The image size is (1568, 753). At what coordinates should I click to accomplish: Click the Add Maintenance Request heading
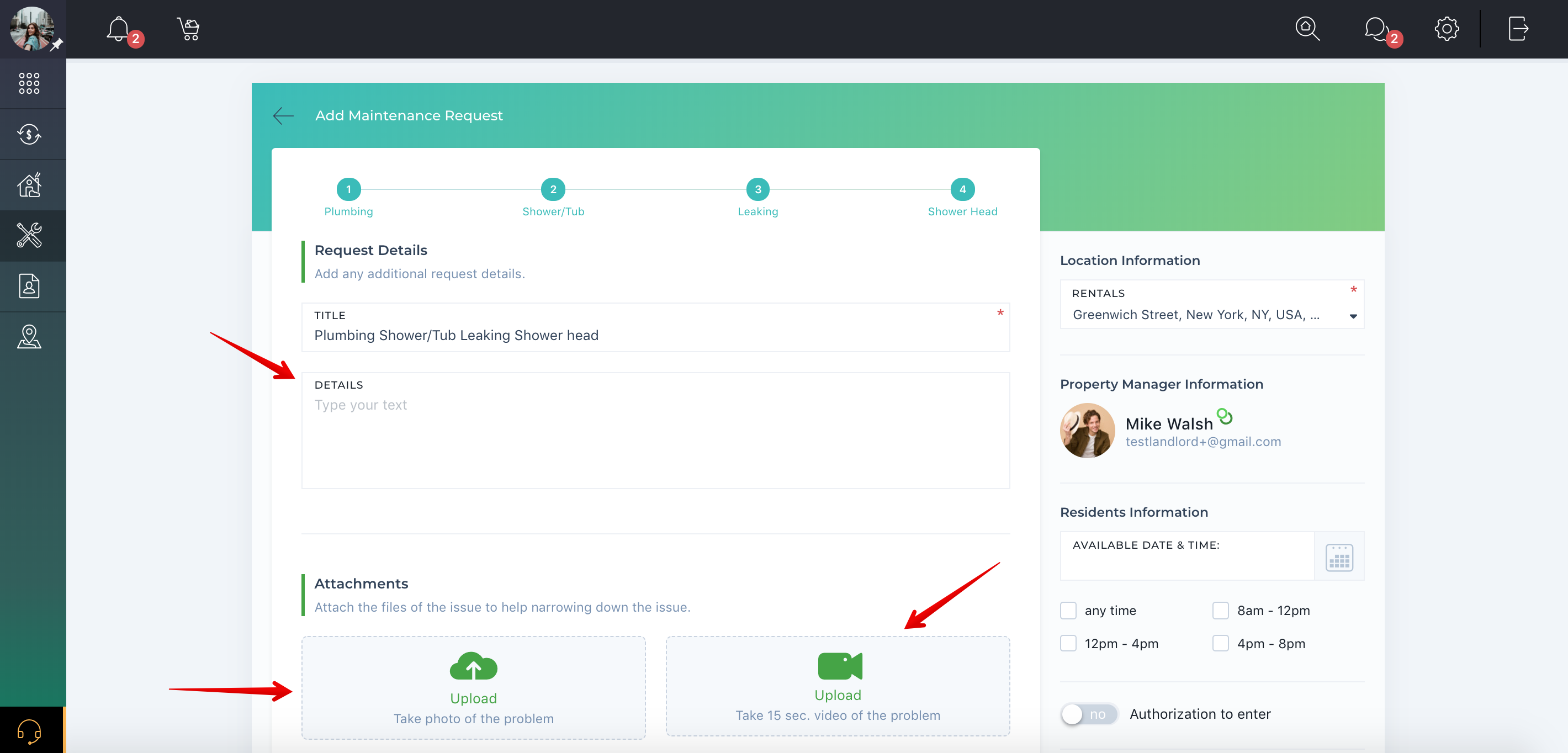click(409, 116)
